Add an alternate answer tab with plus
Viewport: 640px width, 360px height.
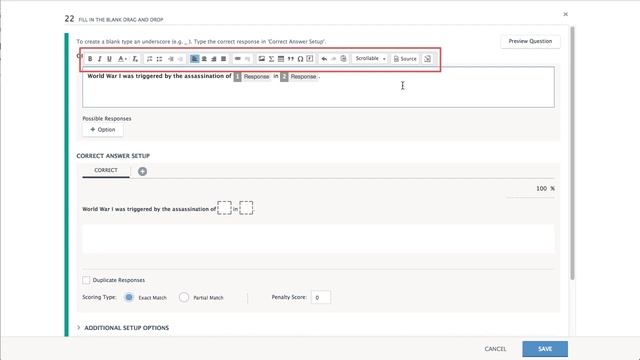pyautogui.click(x=142, y=171)
